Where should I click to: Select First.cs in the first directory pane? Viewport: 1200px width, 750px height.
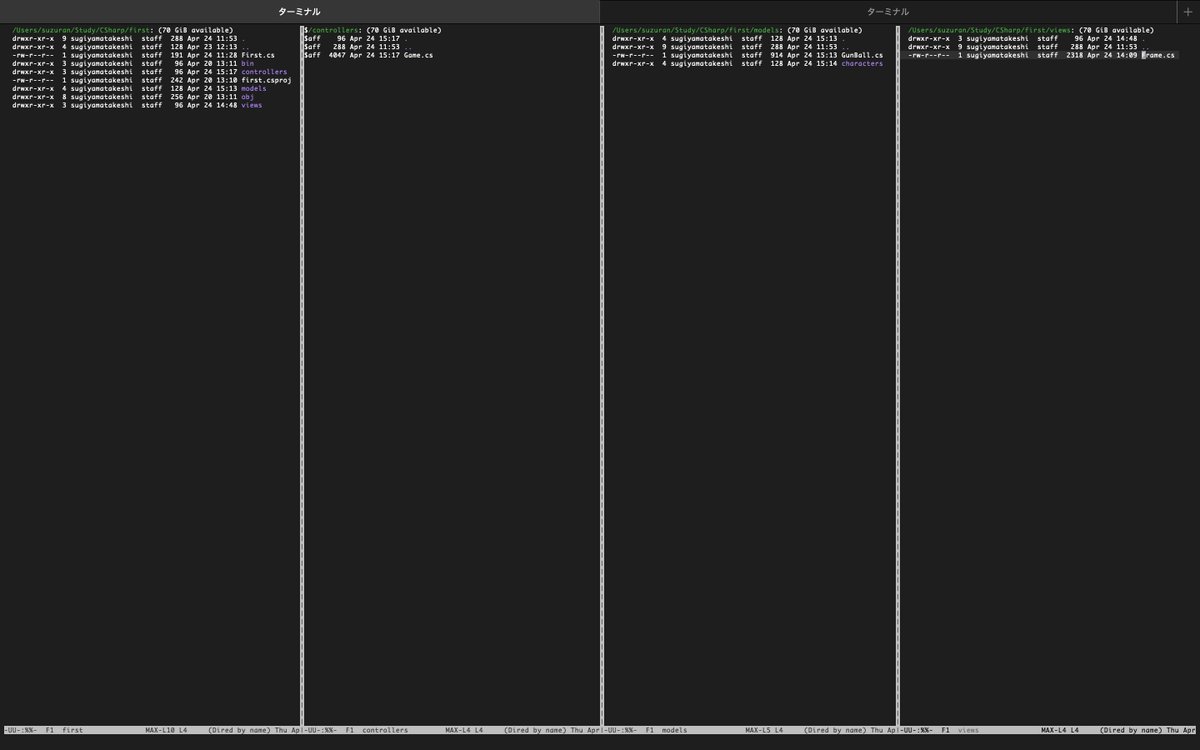pyautogui.click(x=258, y=55)
